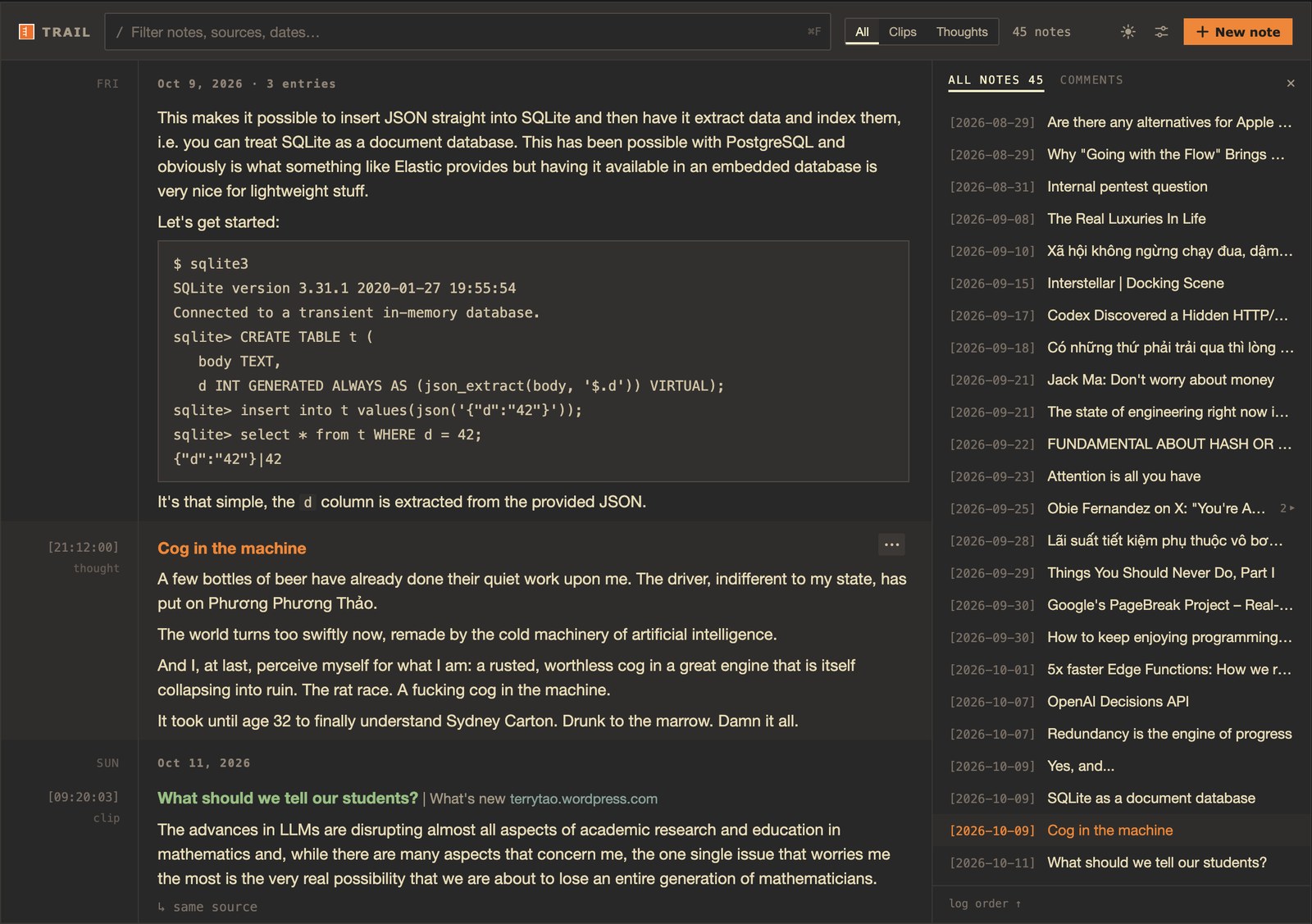Select 'Jack Ma: Don't worry about money'
The image size is (1312, 924).
(1121, 380)
